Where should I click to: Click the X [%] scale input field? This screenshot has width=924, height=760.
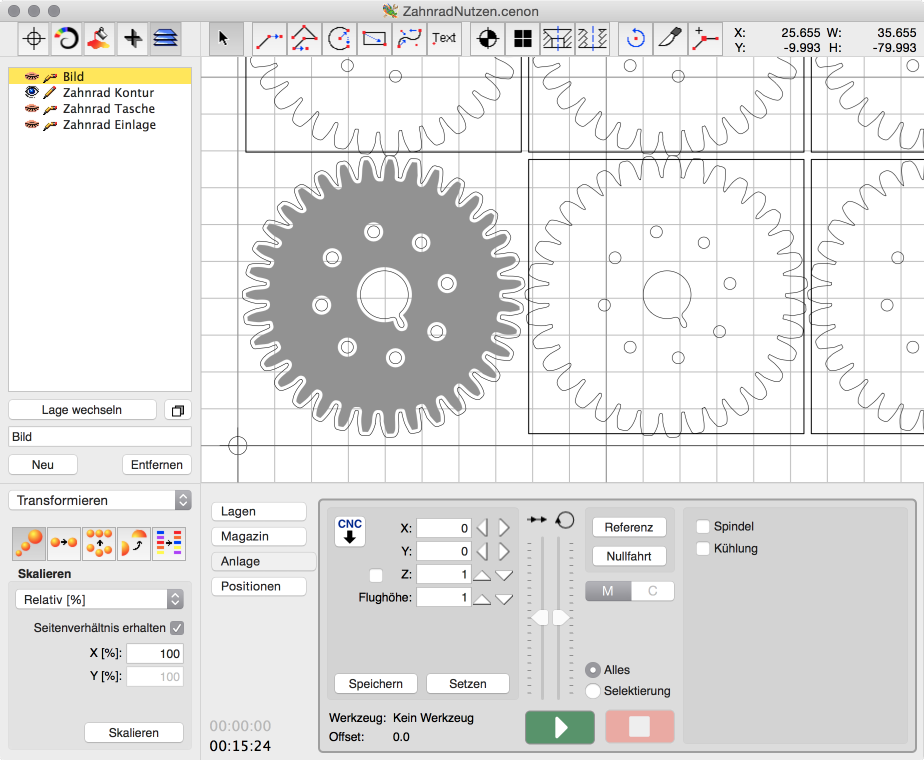154,654
